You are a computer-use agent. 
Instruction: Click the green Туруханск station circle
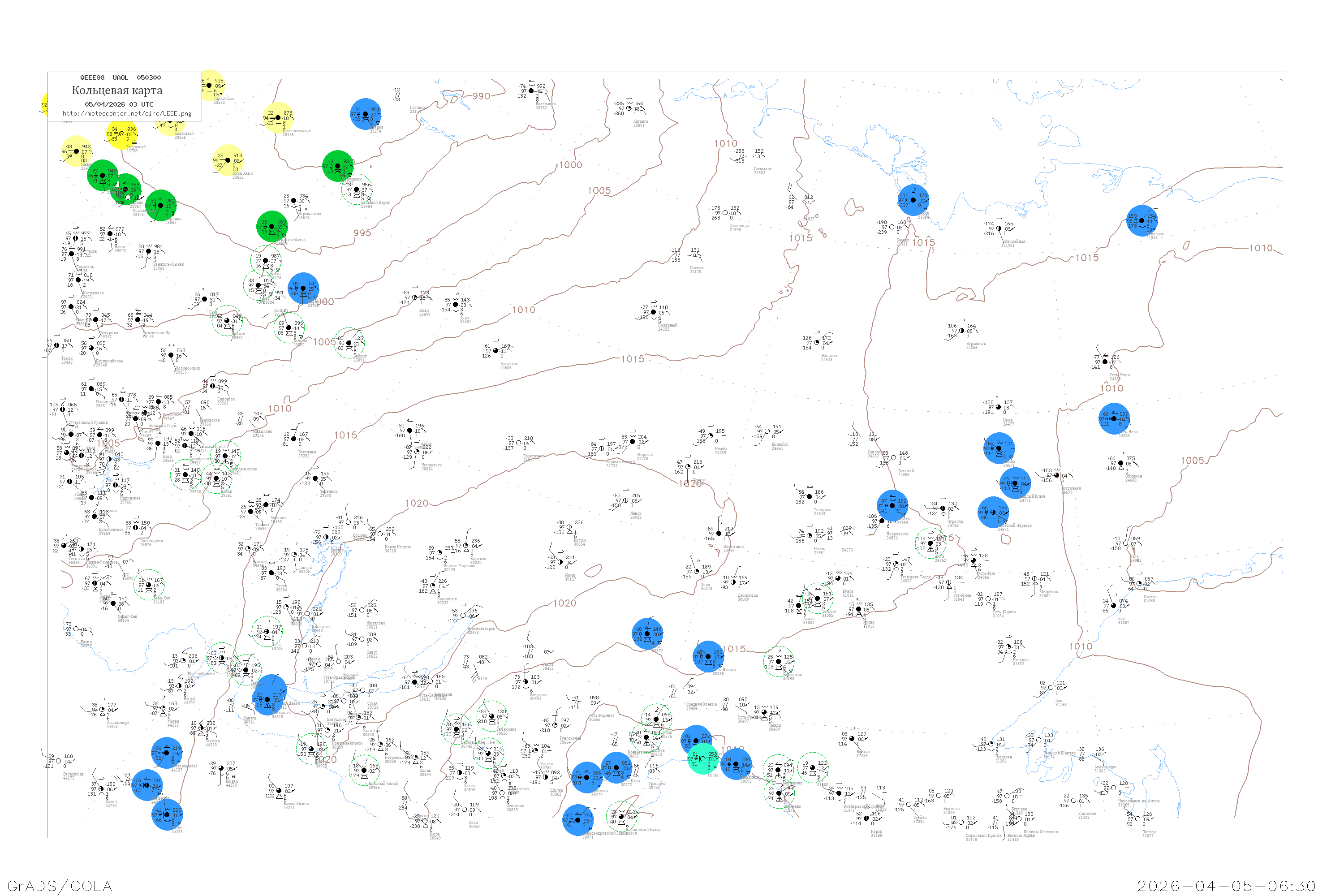coord(338,166)
